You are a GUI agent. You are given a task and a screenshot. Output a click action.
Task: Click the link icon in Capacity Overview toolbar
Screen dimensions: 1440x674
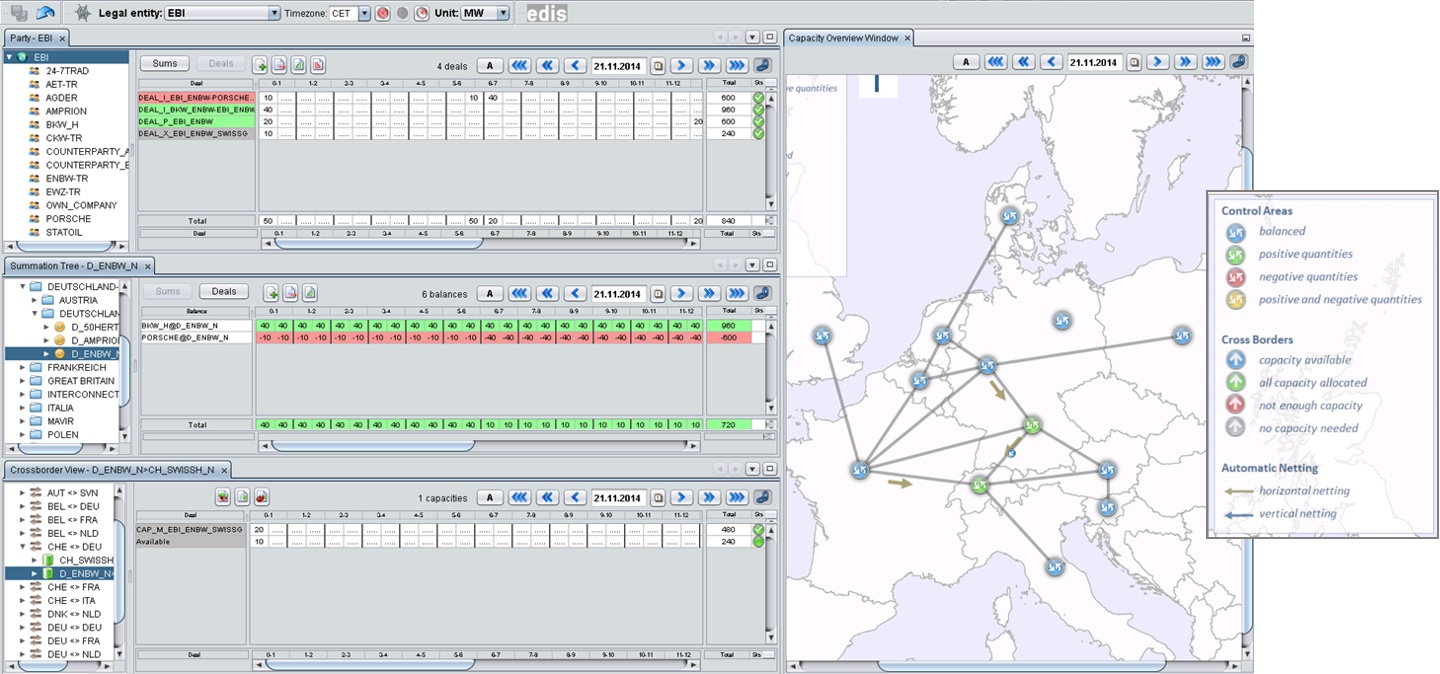1238,62
